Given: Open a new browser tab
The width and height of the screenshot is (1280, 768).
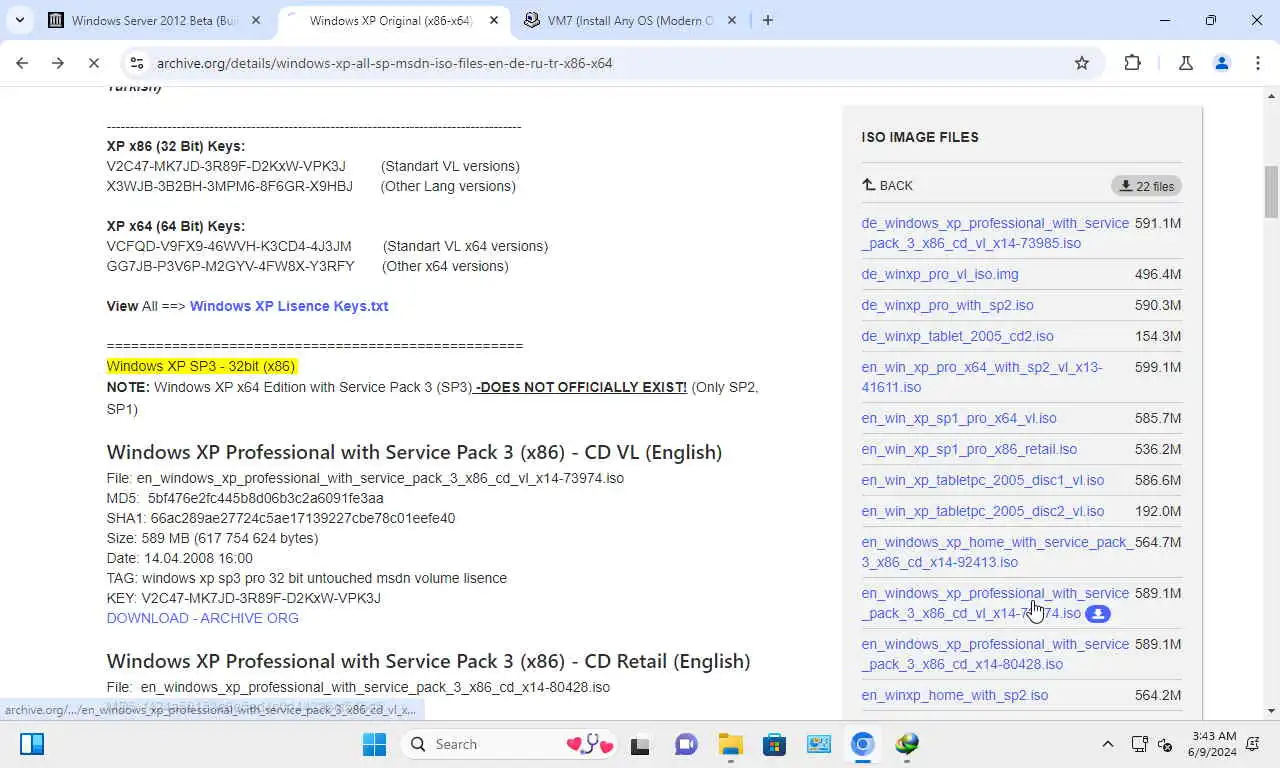Looking at the screenshot, I should tap(768, 20).
